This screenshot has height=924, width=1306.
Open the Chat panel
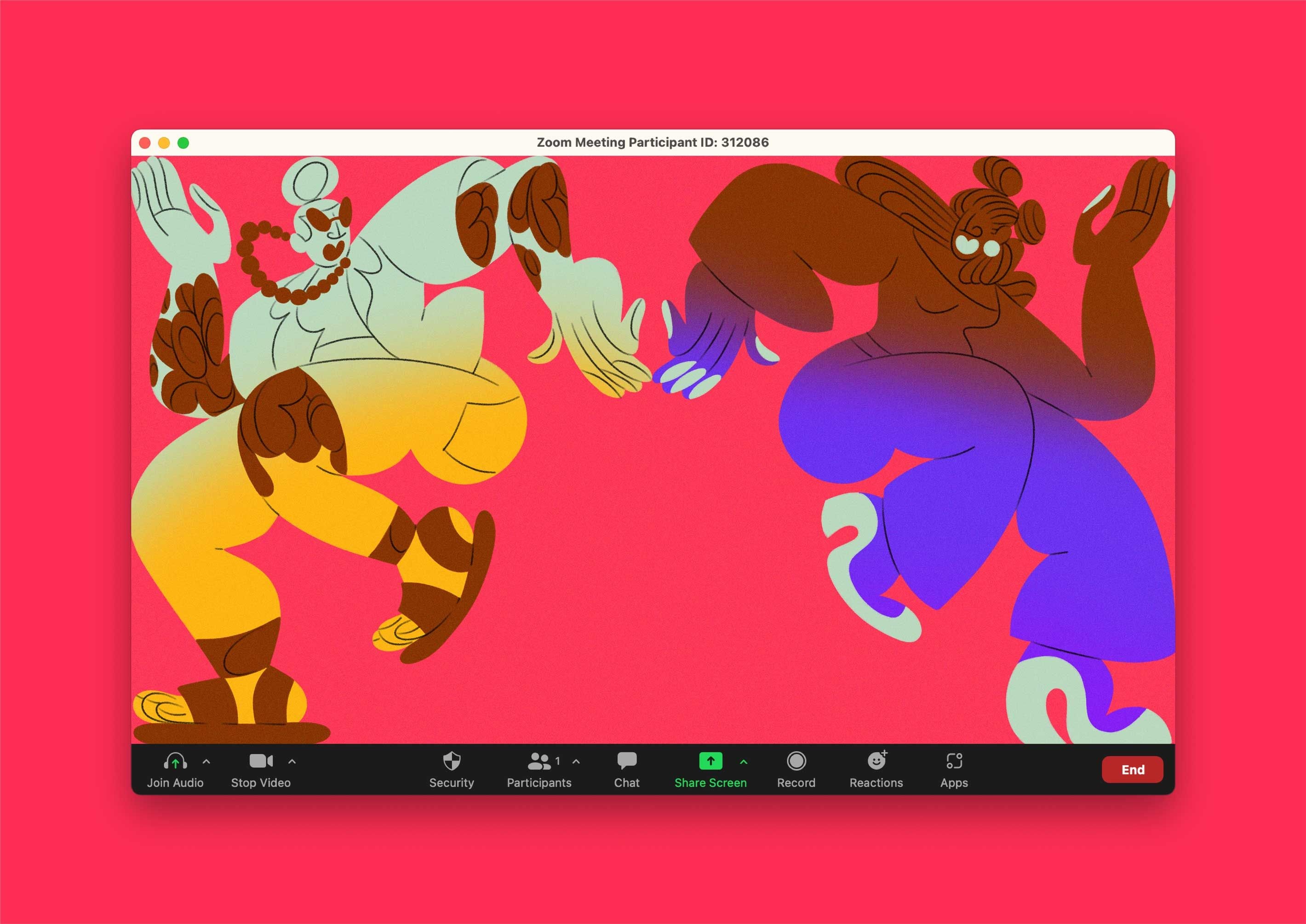626,761
